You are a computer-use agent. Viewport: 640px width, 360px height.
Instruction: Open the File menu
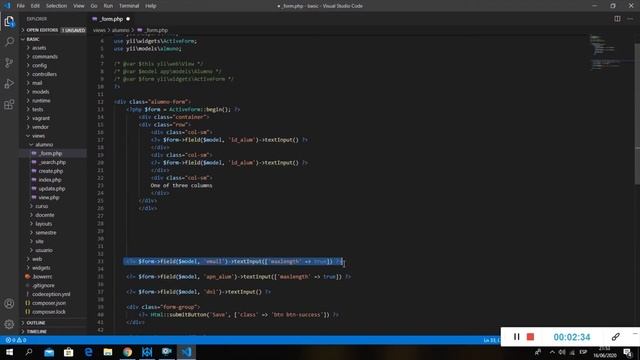pyautogui.click(x=20, y=6)
